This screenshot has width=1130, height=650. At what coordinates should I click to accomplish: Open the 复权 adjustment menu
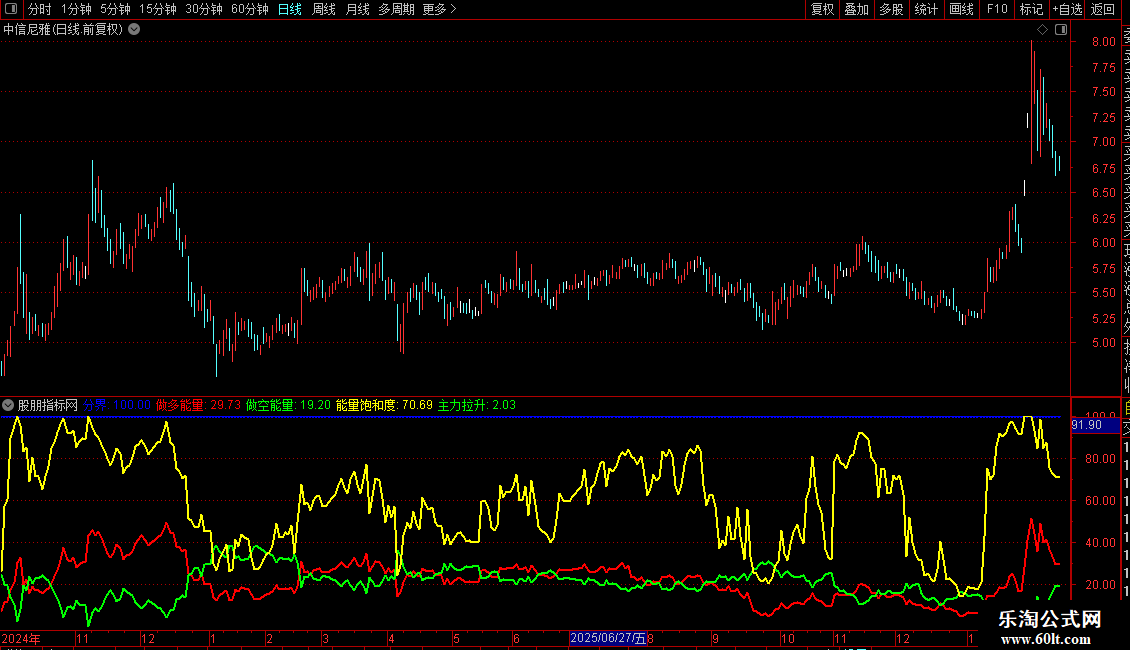click(x=822, y=9)
